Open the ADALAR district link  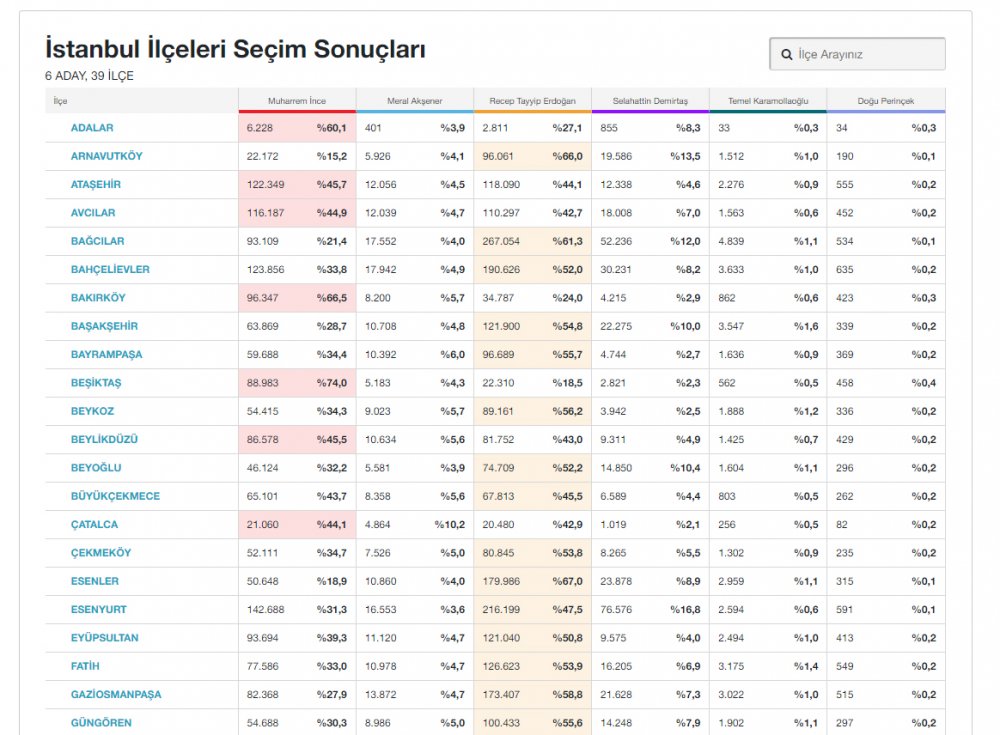[x=92, y=128]
